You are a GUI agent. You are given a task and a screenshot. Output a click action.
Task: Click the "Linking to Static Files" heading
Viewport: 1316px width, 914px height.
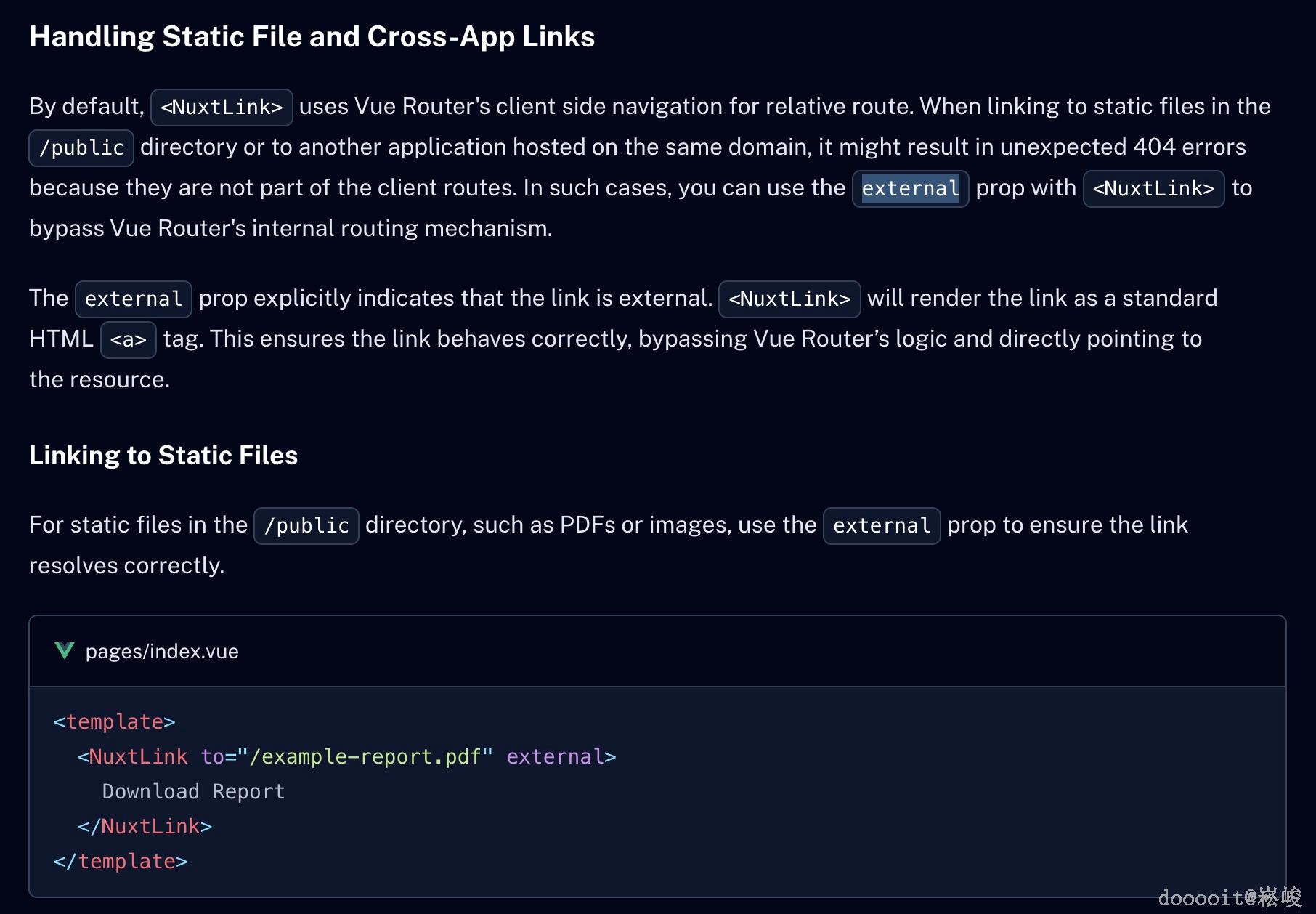point(163,456)
